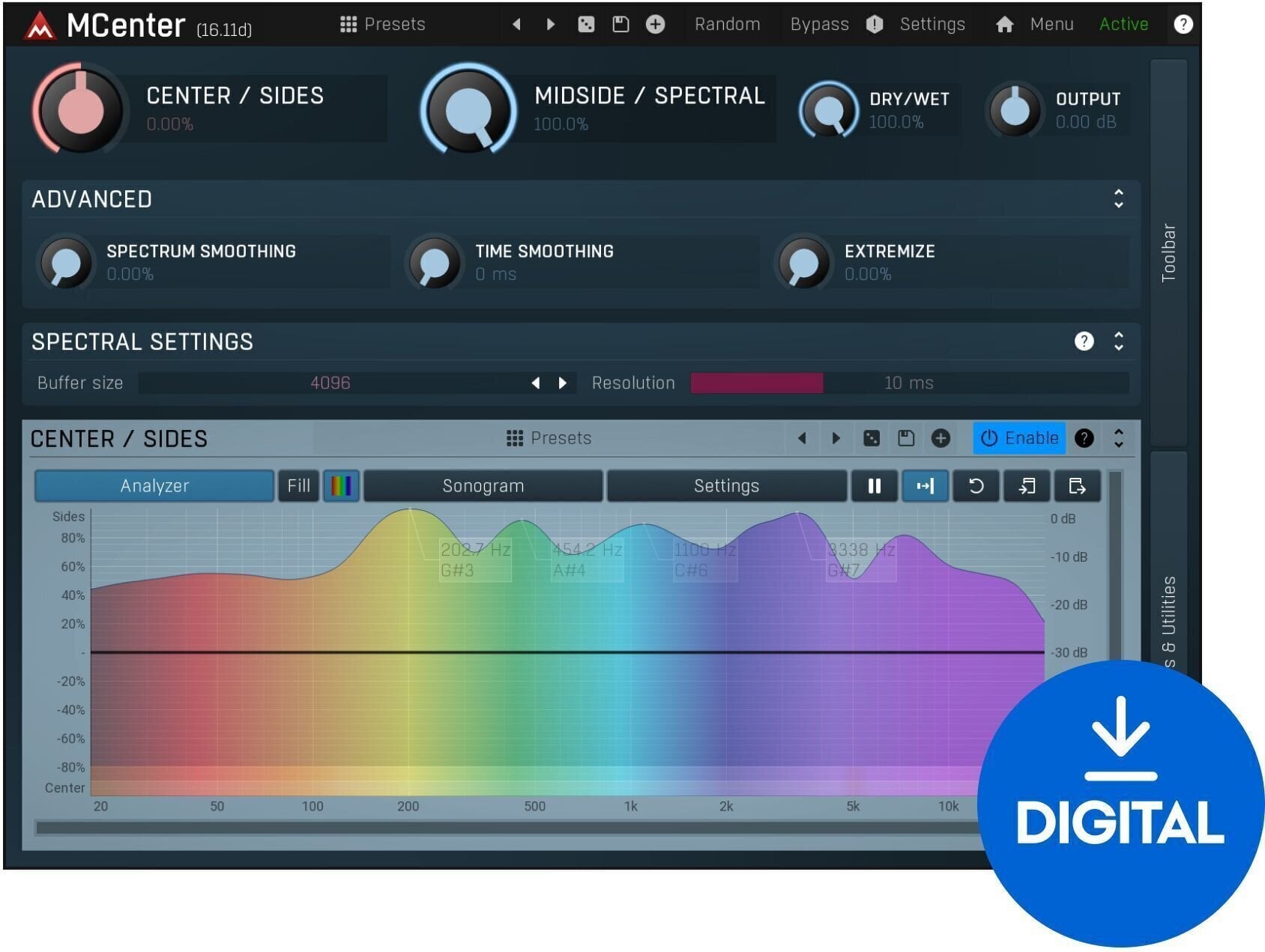Click the Home icon next to Menu
This screenshot has width=1265, height=952.
(1004, 25)
